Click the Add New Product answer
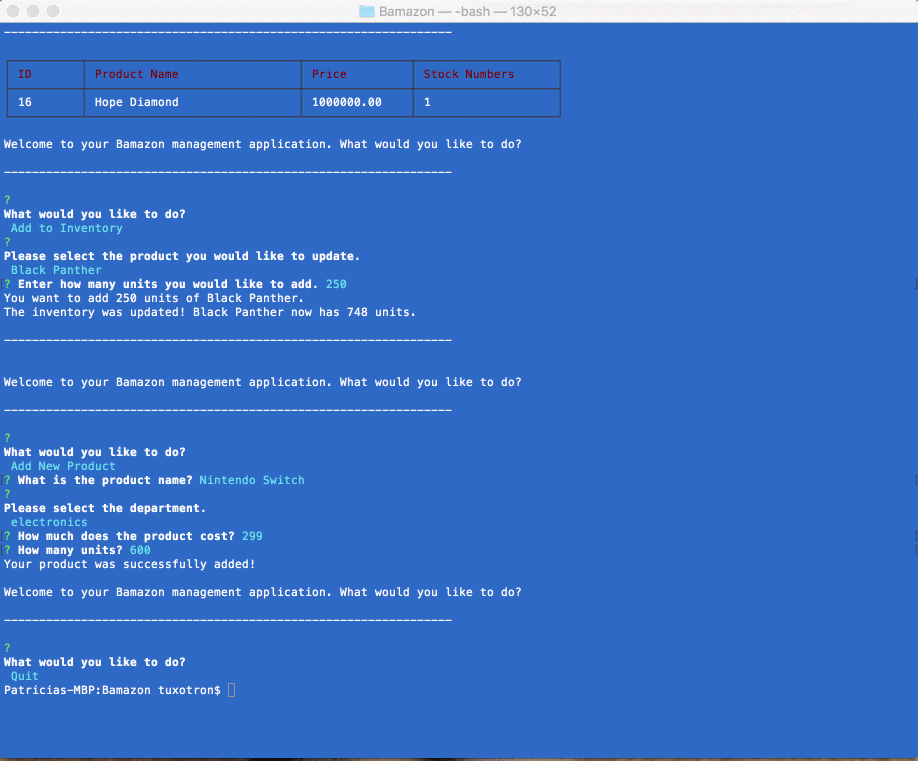918x761 pixels. click(63, 466)
